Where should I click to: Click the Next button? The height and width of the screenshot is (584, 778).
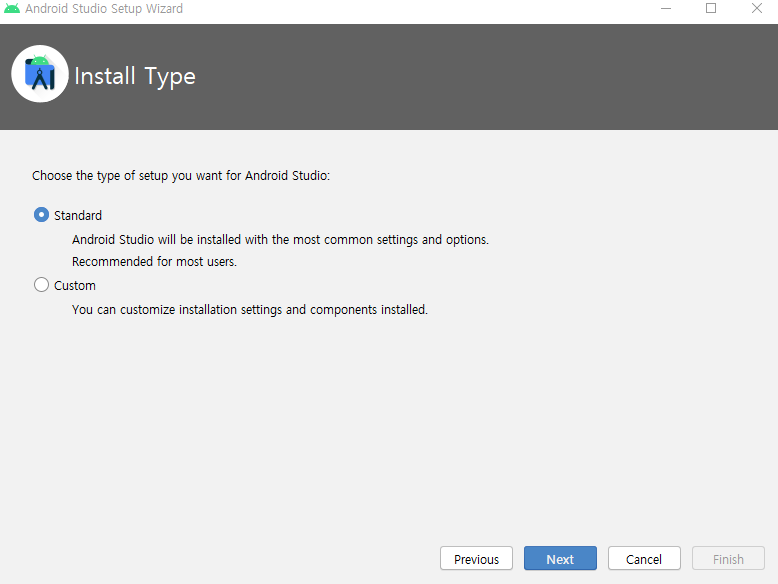pos(560,559)
